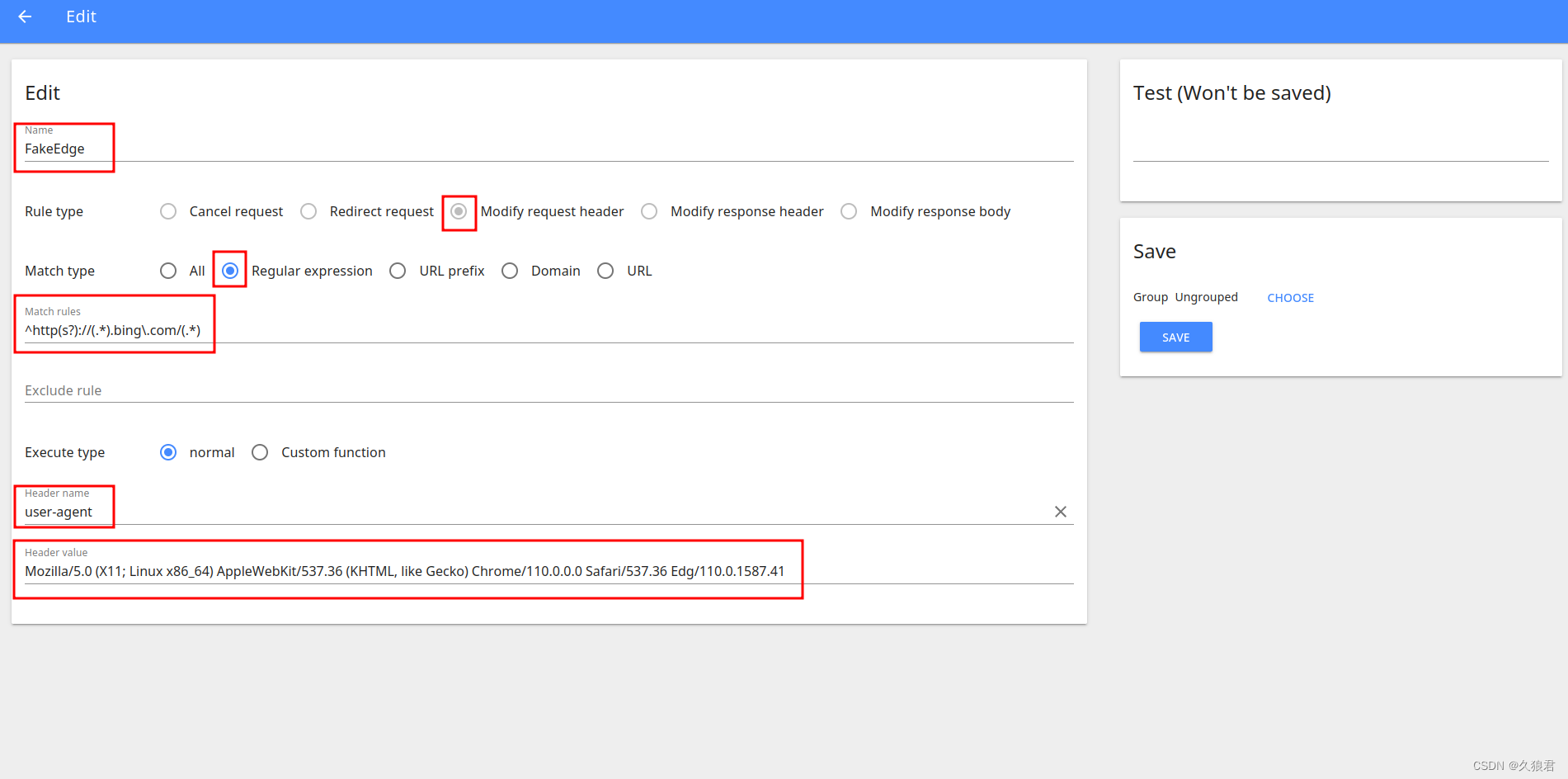Select Redirect request rule type
The width and height of the screenshot is (1568, 779).
(308, 211)
